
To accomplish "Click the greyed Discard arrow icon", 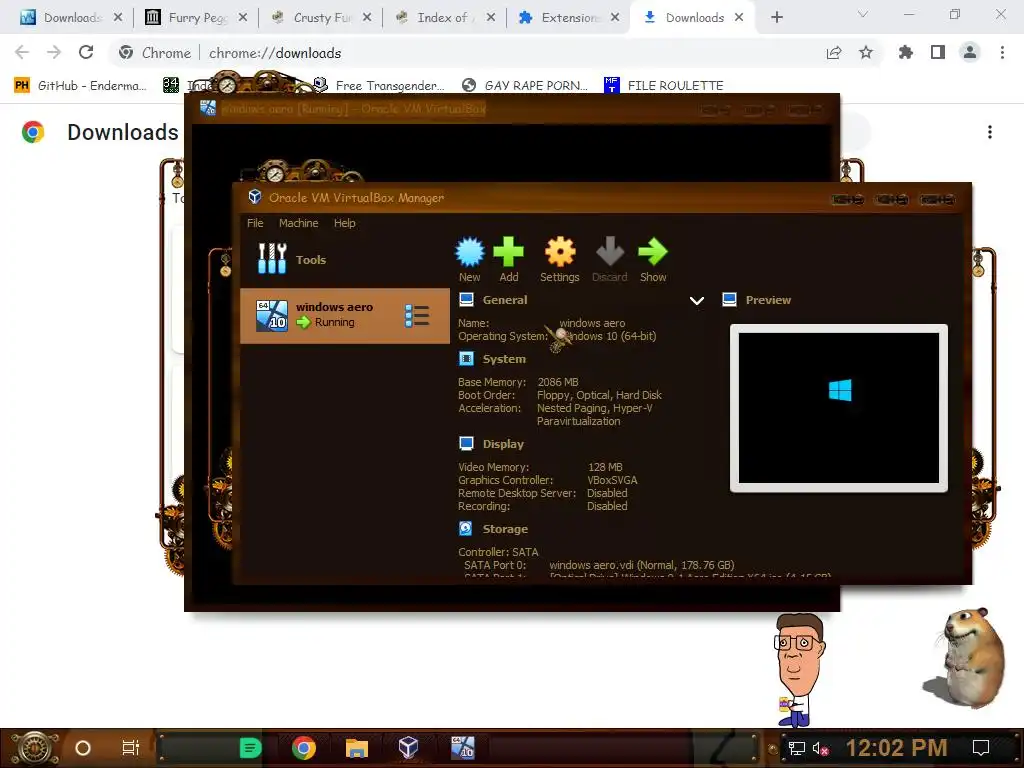I will (610, 252).
